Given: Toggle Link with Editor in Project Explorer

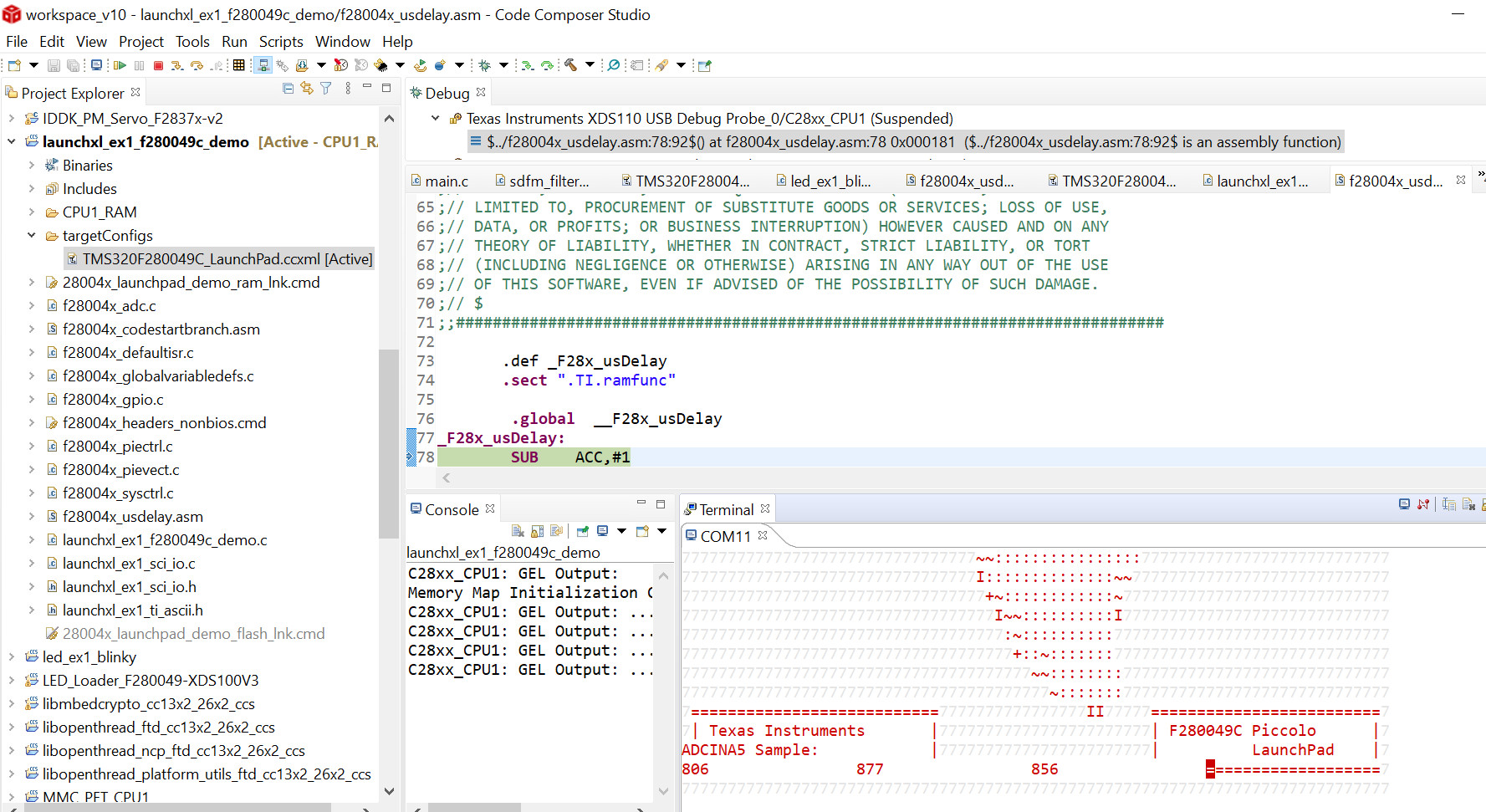Looking at the screenshot, I should point(307,89).
